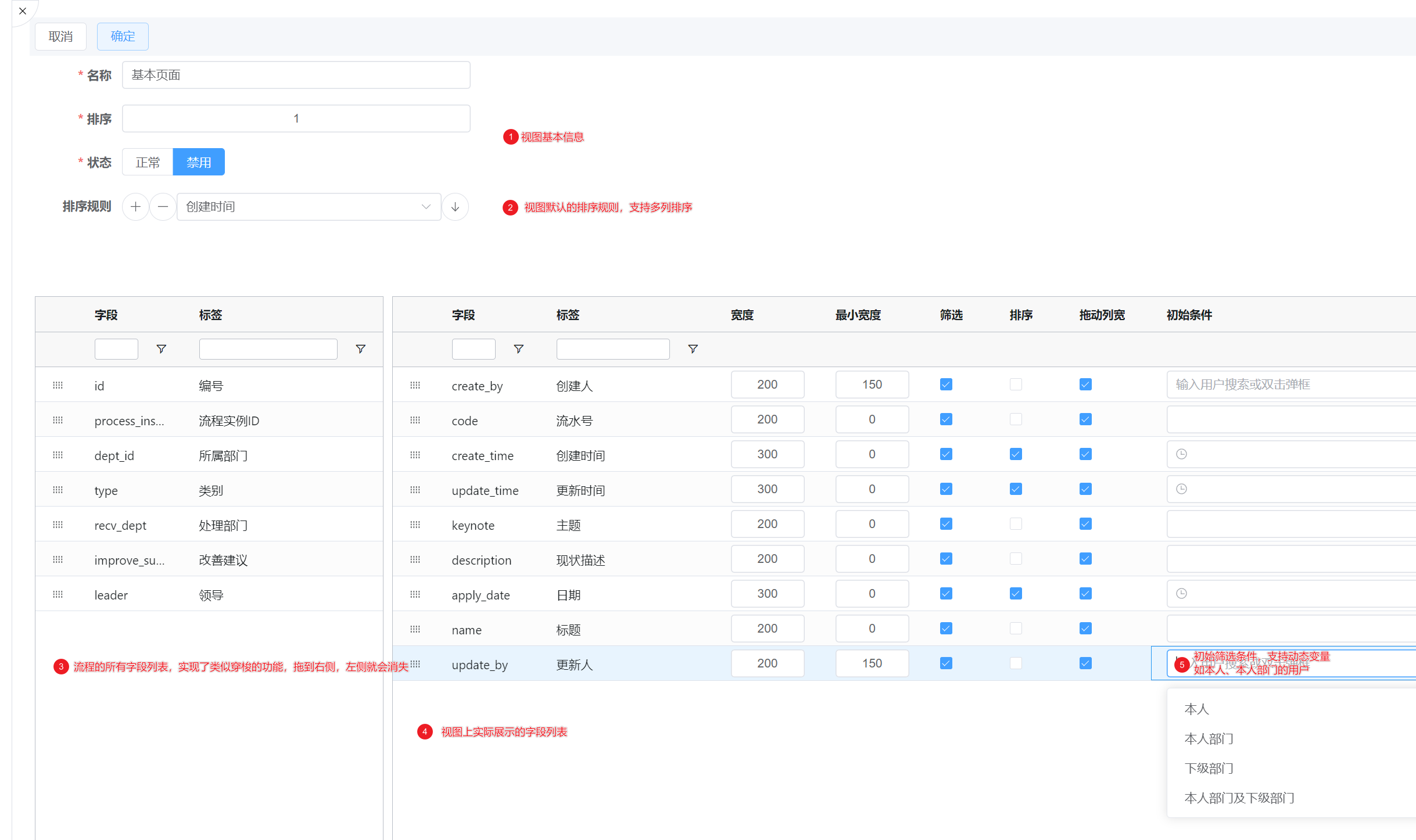Click drag handle of the dept_id row
1416x840 pixels.
58,455
